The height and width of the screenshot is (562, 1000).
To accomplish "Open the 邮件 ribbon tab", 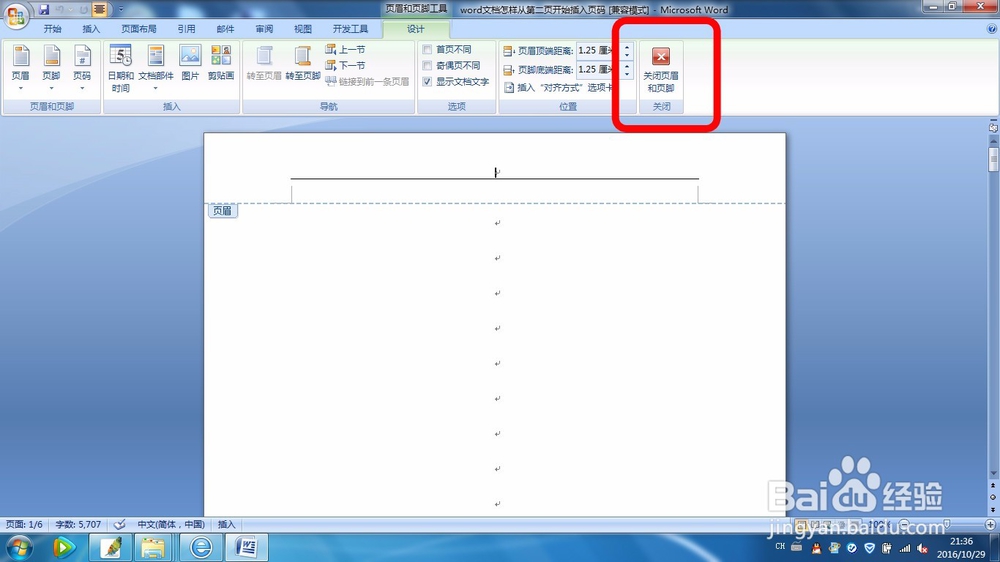I will (225, 29).
